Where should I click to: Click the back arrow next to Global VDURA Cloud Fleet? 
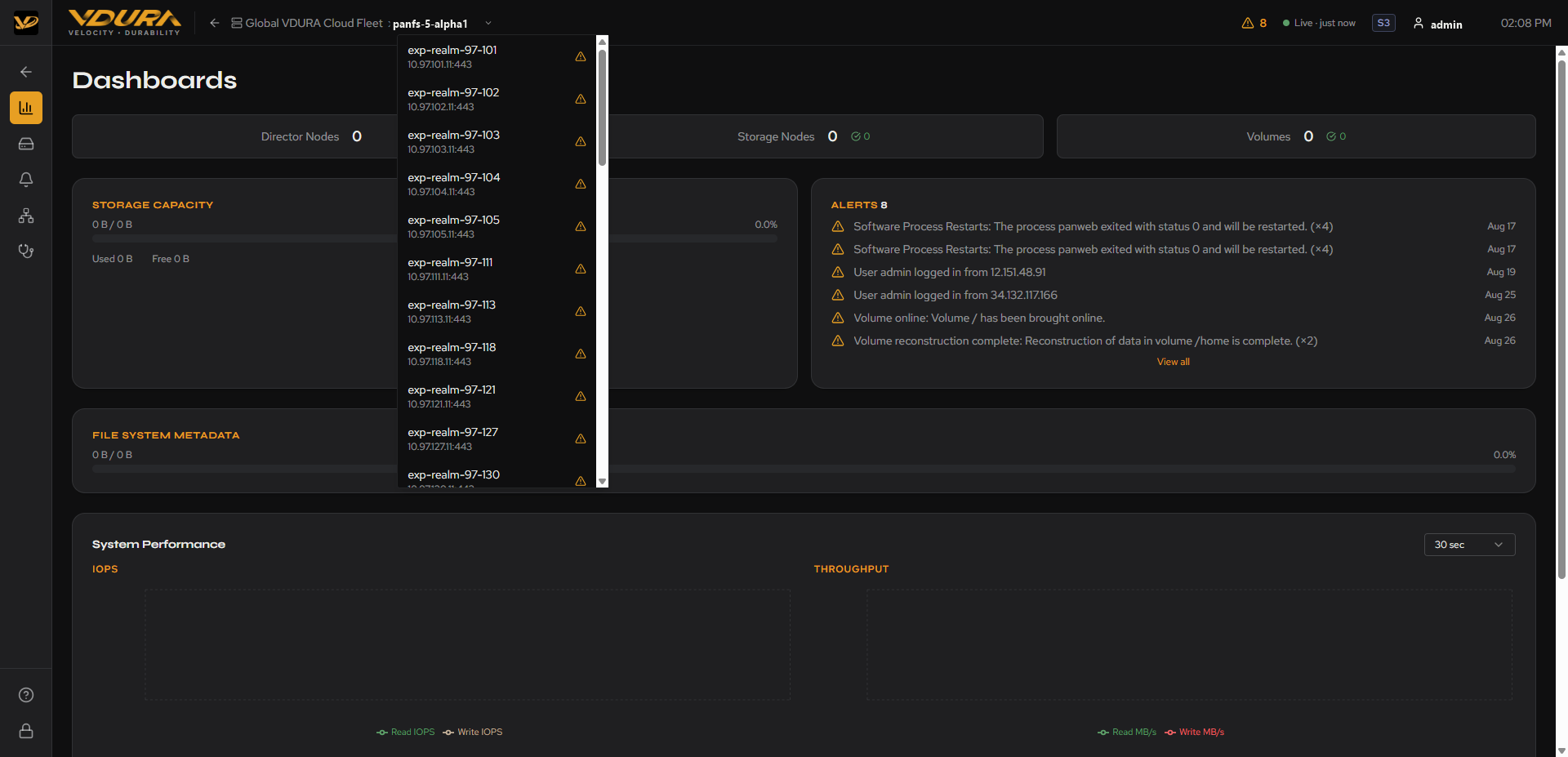pyautogui.click(x=214, y=23)
